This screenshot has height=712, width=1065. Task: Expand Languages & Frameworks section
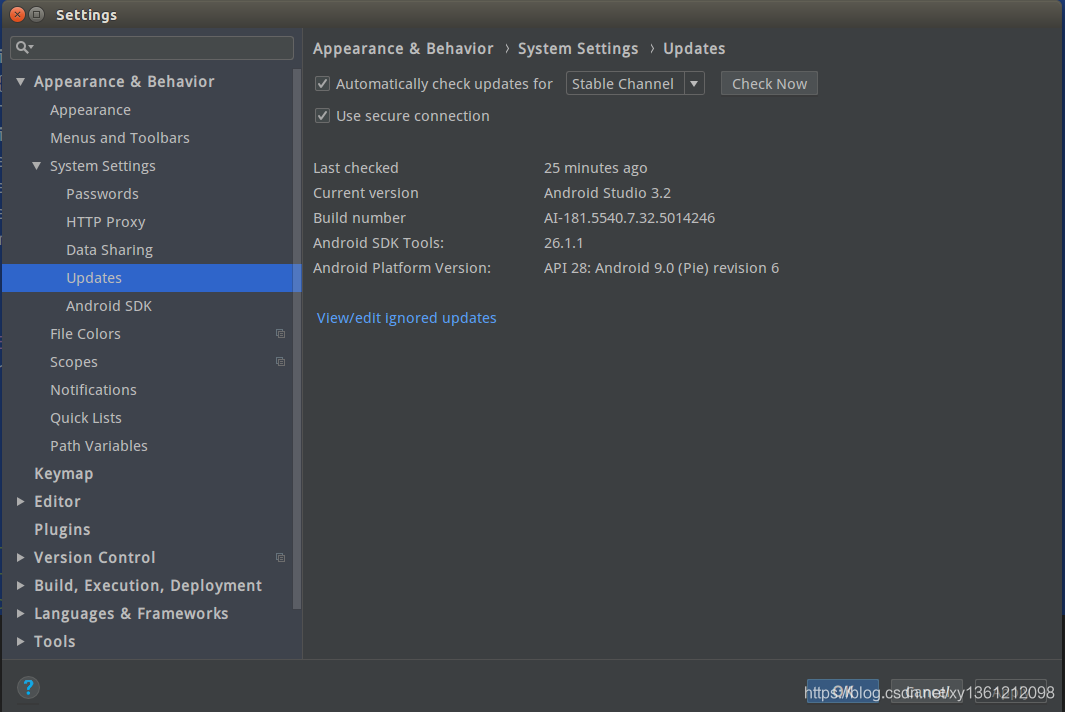tap(20, 613)
